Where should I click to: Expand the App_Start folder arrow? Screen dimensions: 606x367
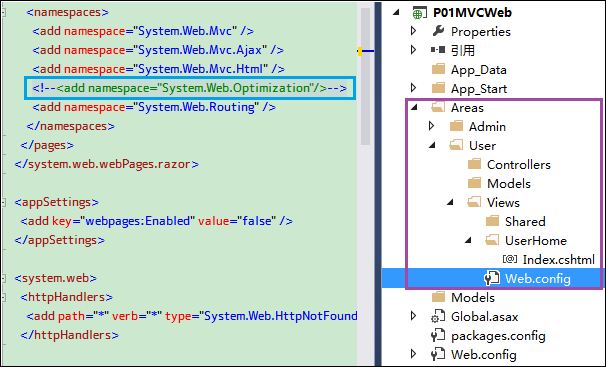[x=414, y=88]
